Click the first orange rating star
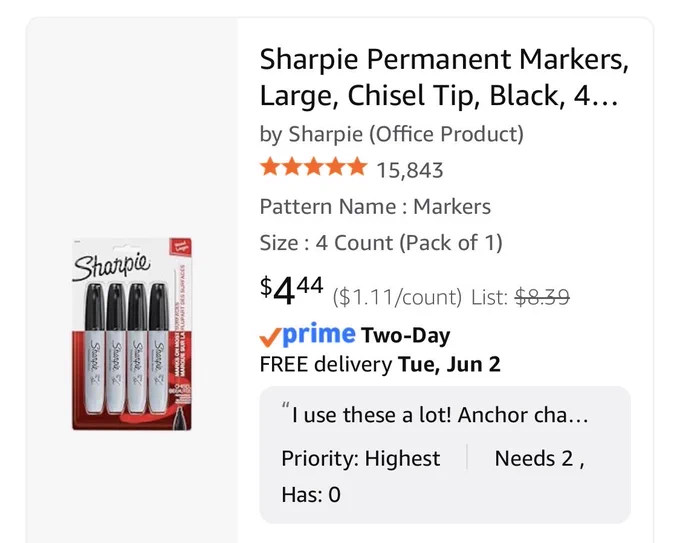The image size is (680, 543). coord(270,167)
